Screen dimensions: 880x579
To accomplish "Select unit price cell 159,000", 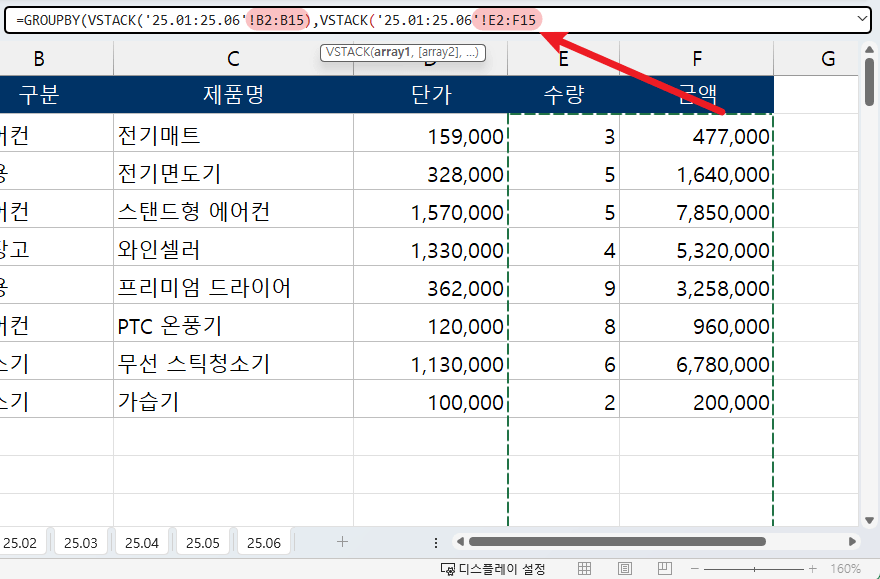I will 430,132.
